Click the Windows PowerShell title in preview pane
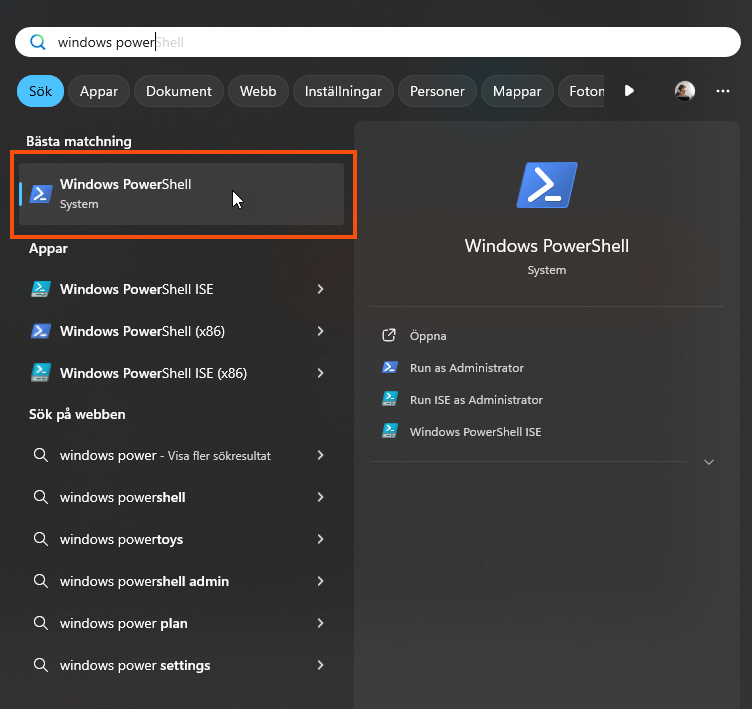752x709 pixels. [546, 246]
